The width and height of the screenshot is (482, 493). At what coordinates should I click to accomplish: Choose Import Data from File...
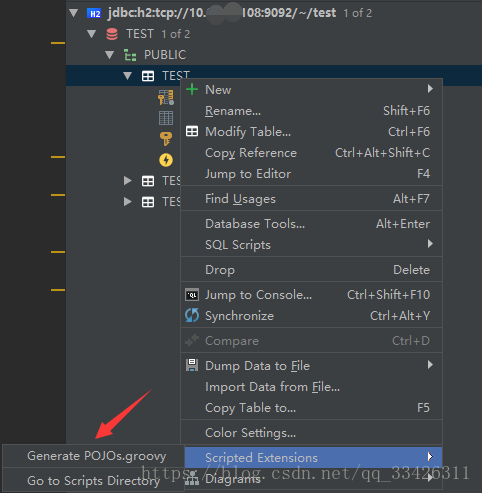[311, 387]
